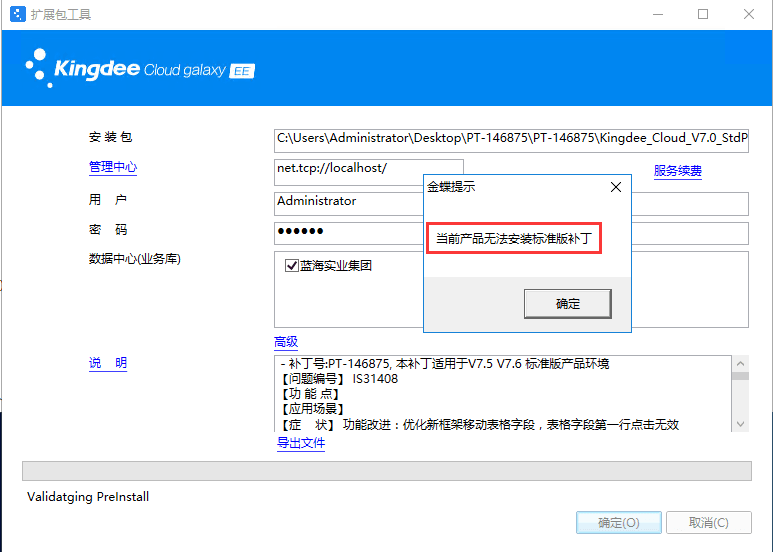
Task: Click the 扩展包工具 title bar app icon
Action: tap(17, 15)
